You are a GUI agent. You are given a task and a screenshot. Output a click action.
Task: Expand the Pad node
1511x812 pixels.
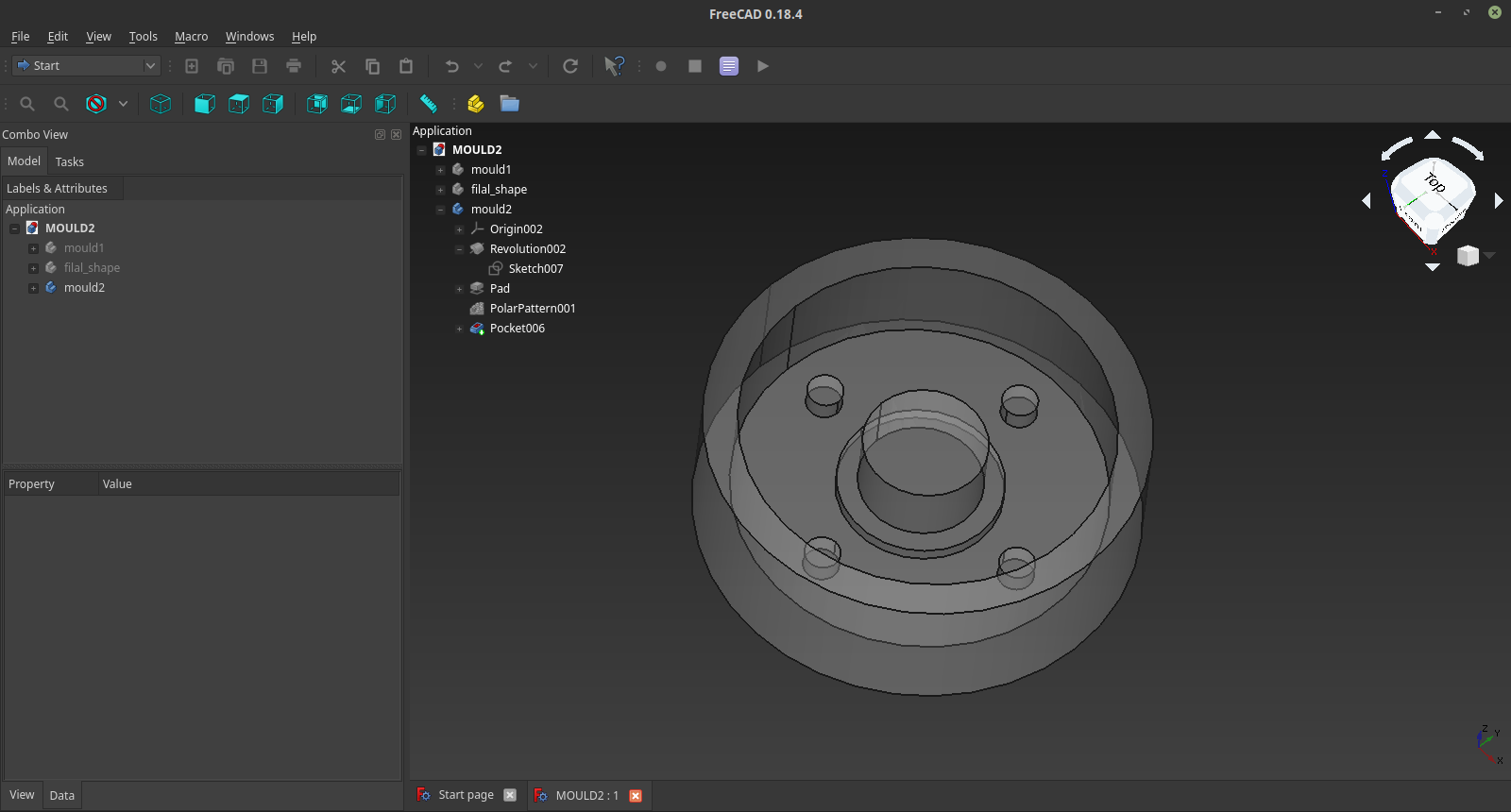click(459, 289)
